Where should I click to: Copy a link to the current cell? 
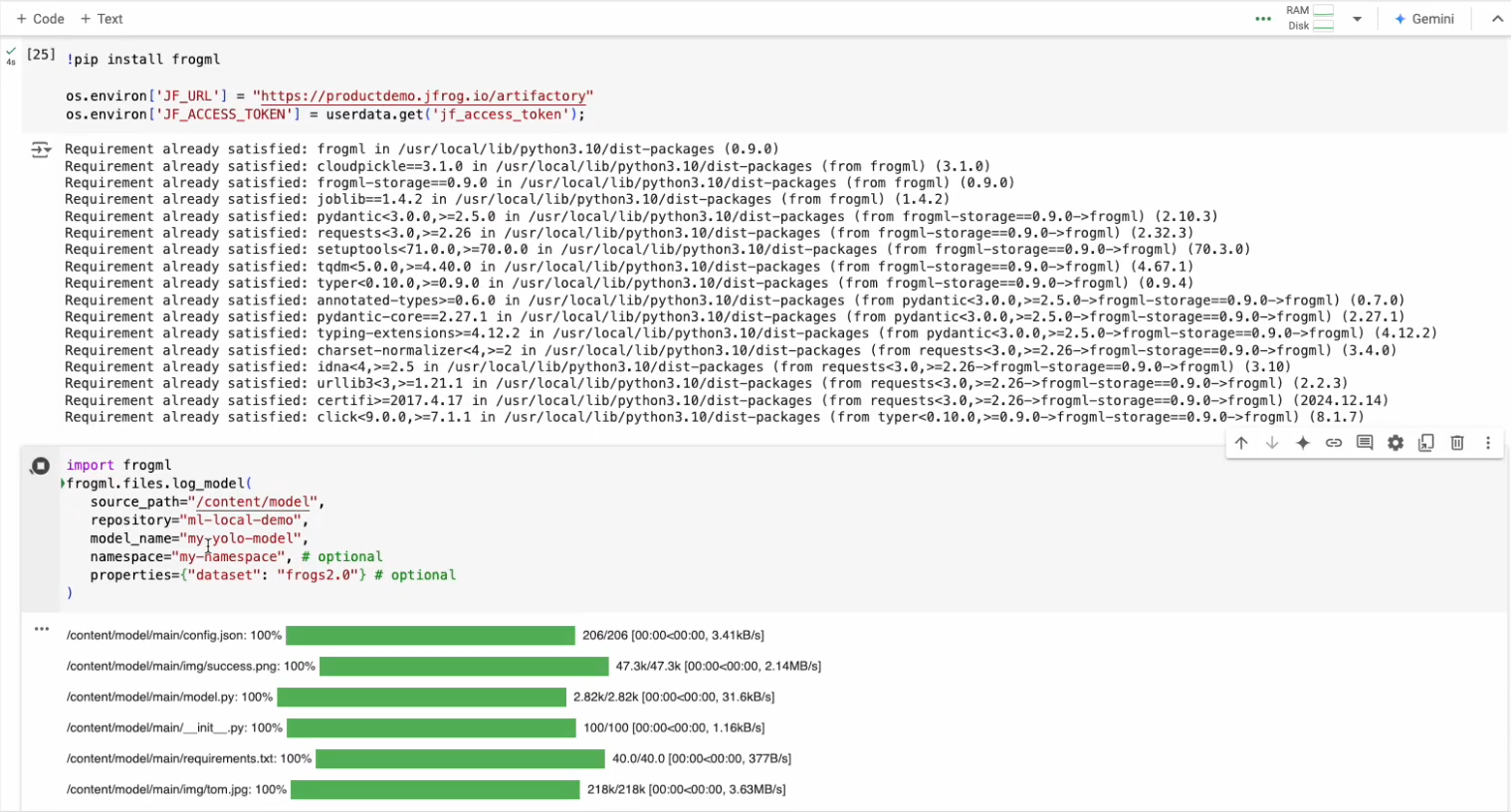click(1334, 443)
